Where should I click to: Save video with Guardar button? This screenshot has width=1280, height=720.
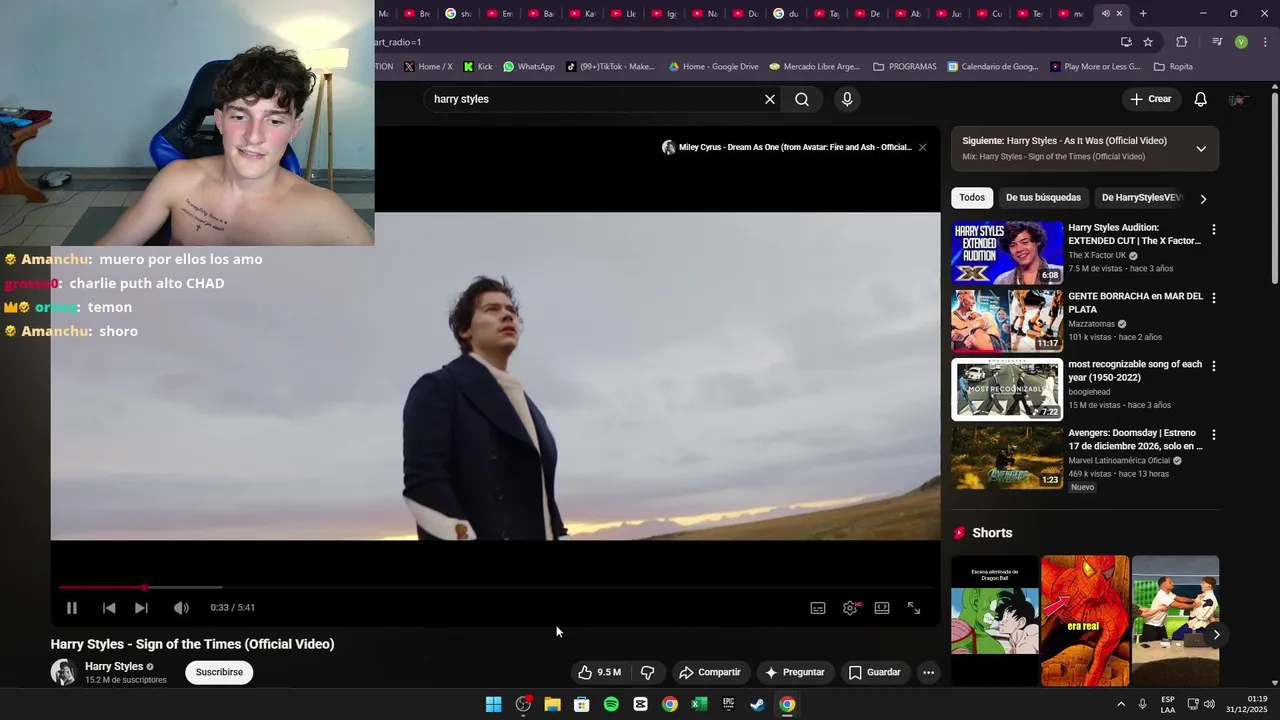coord(875,672)
